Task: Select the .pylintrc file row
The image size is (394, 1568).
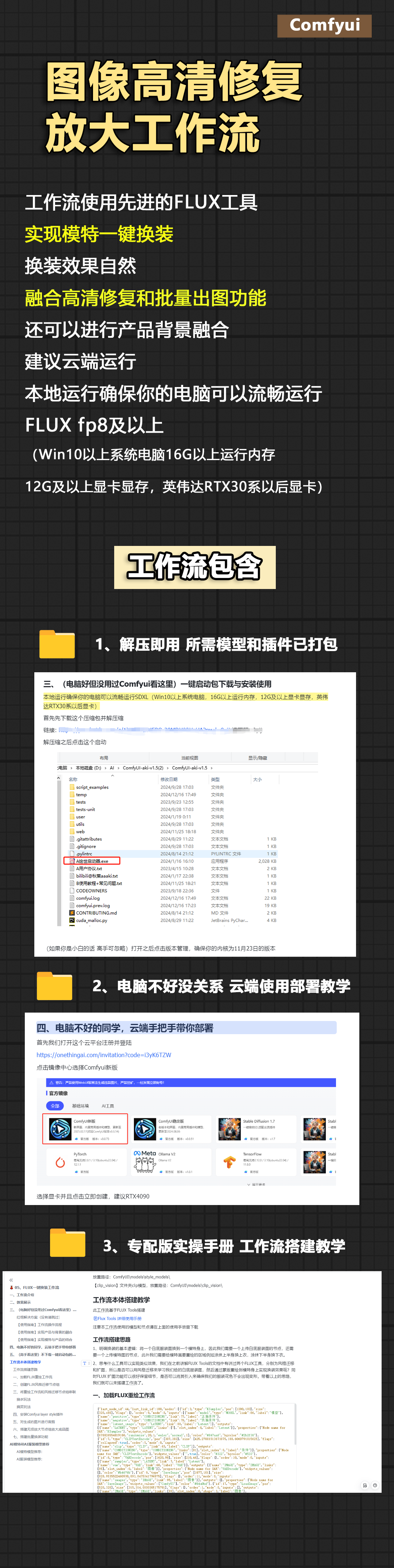Action: click(172, 853)
